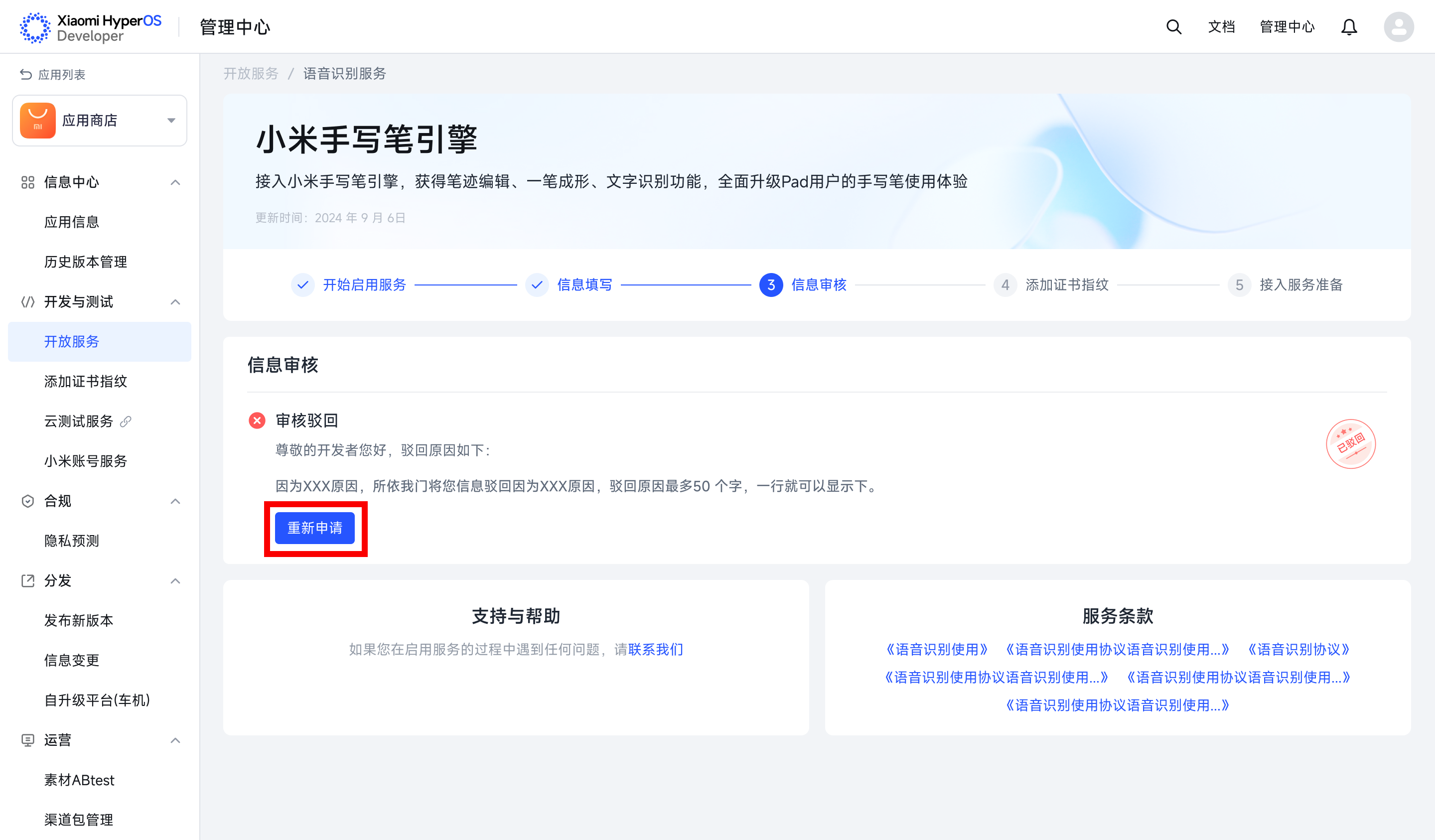Collapse the 分发 section chevron

(x=175, y=581)
